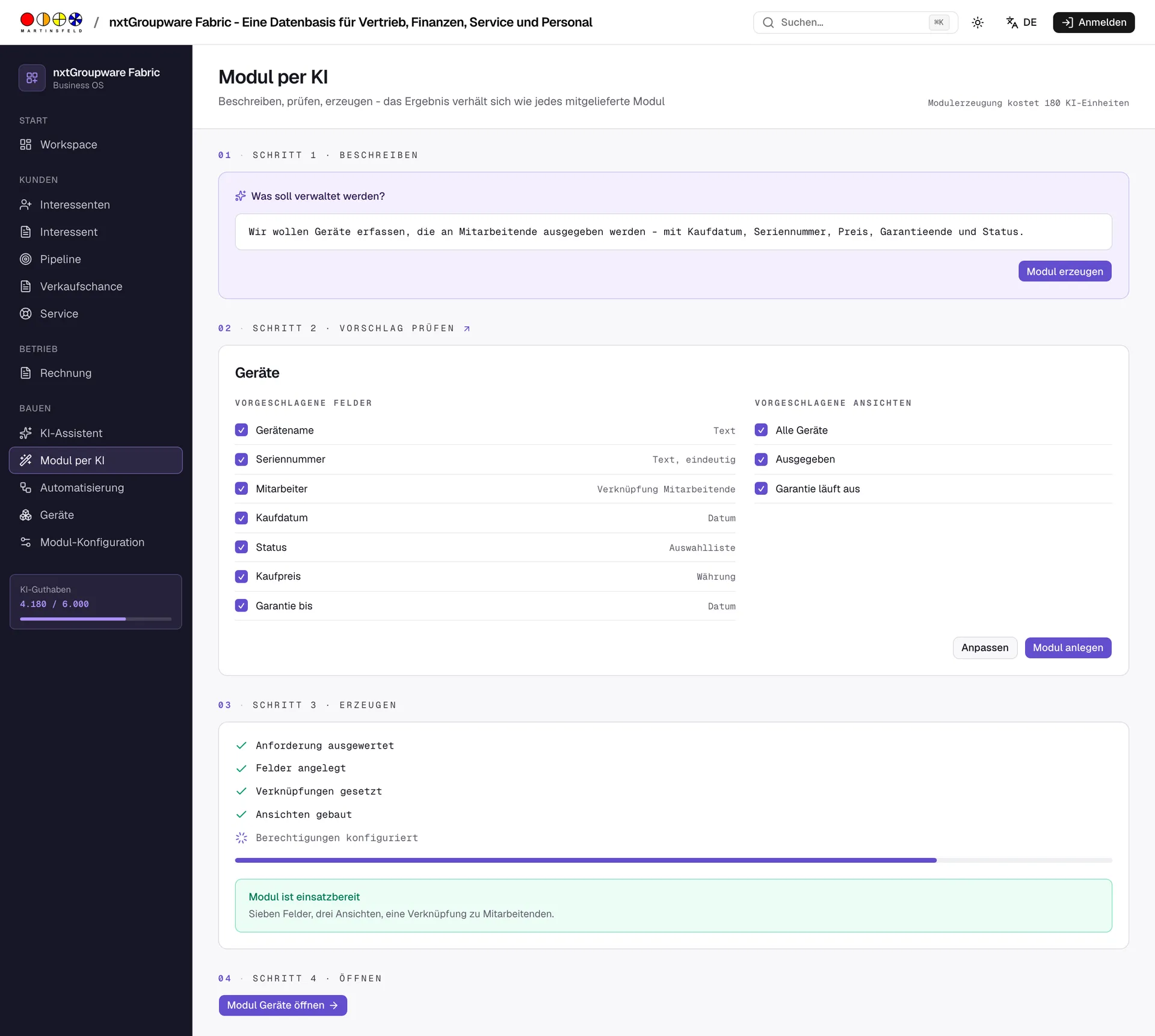Click the 'Text, eindeutig' type label

[x=694, y=460]
